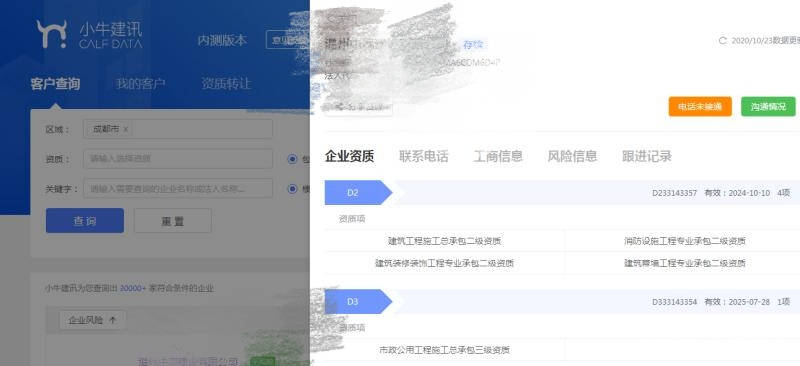Click the 重置 reset button
This screenshot has height=366, width=800.
[172, 221]
